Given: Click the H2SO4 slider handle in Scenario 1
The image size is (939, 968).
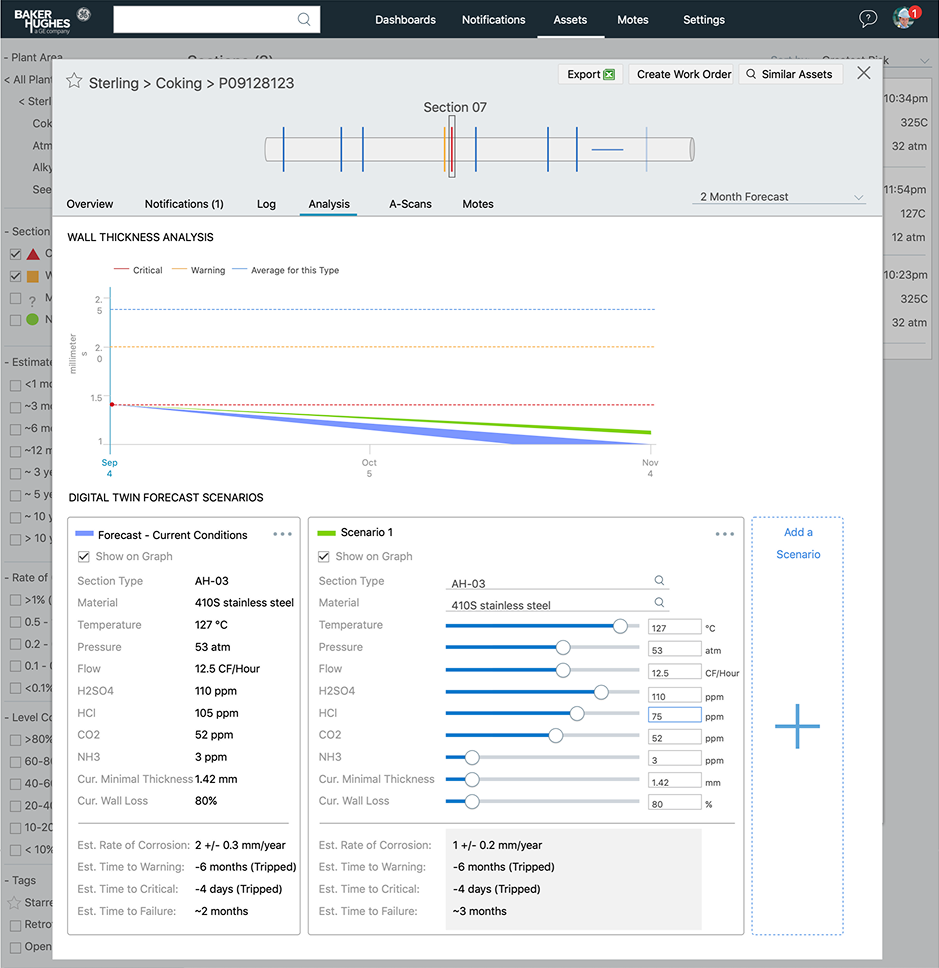Looking at the screenshot, I should pos(601,692).
